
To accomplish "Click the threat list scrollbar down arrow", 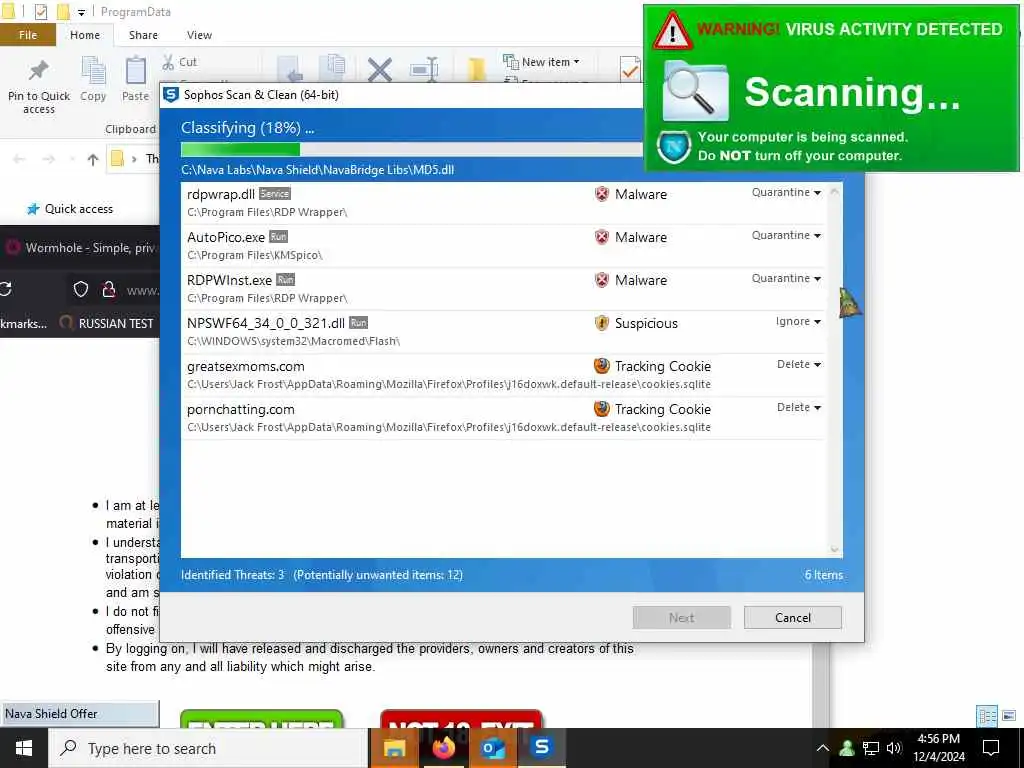I will point(834,549).
